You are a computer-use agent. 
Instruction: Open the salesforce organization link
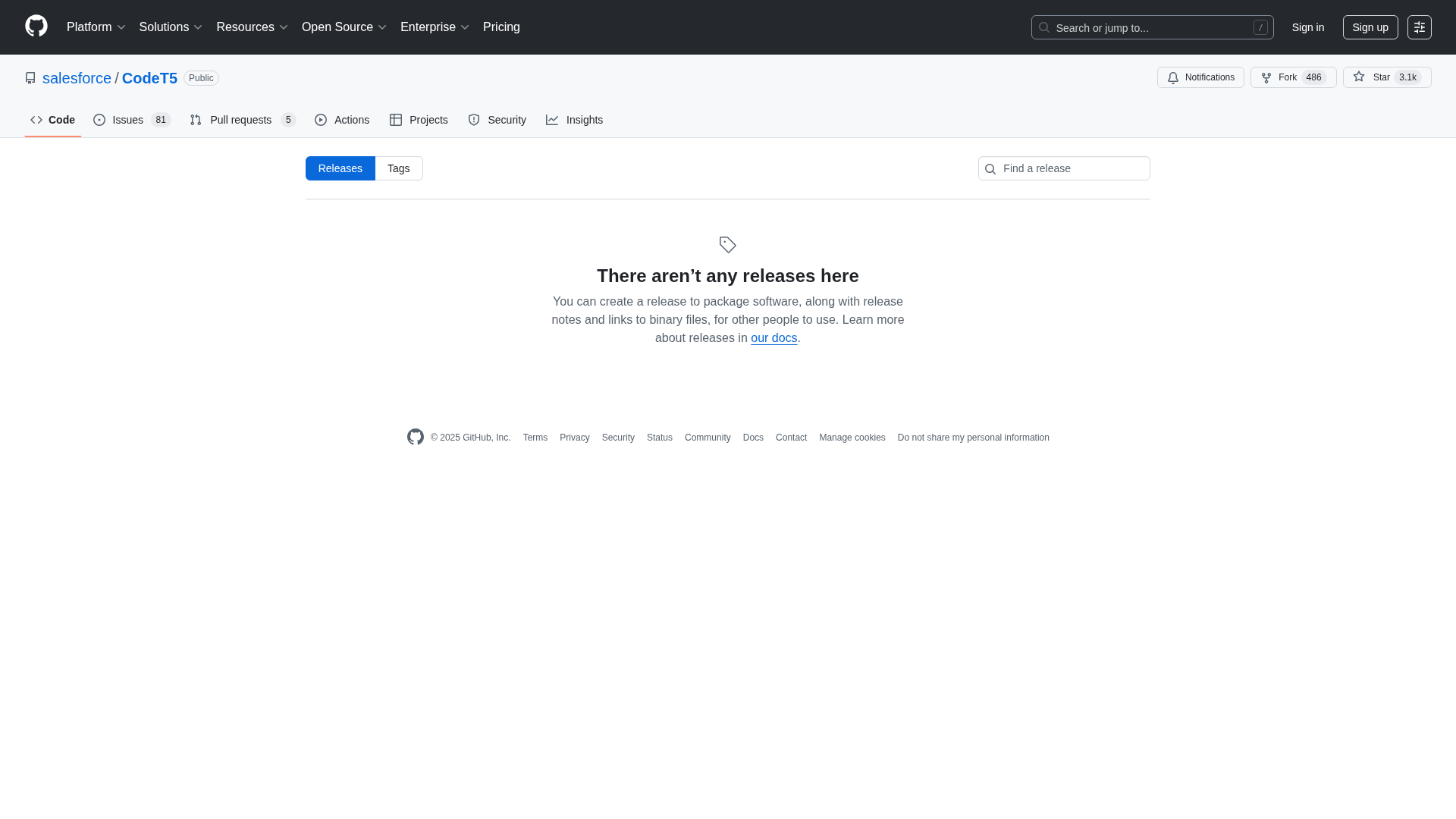click(77, 78)
